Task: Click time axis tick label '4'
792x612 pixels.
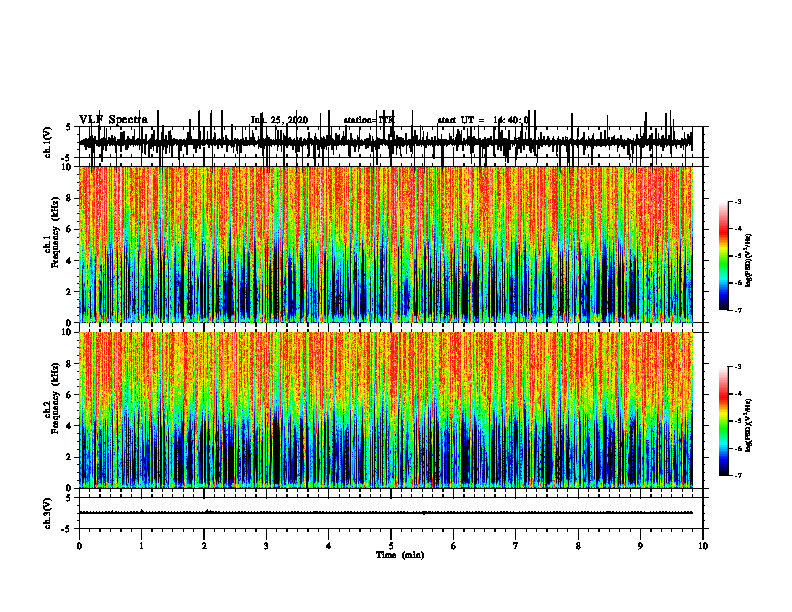Action: coord(329,546)
